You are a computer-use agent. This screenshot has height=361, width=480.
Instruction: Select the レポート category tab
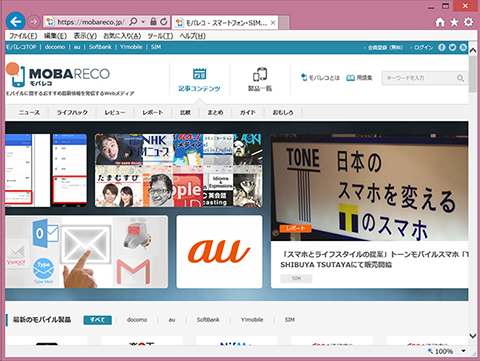[x=153, y=113]
